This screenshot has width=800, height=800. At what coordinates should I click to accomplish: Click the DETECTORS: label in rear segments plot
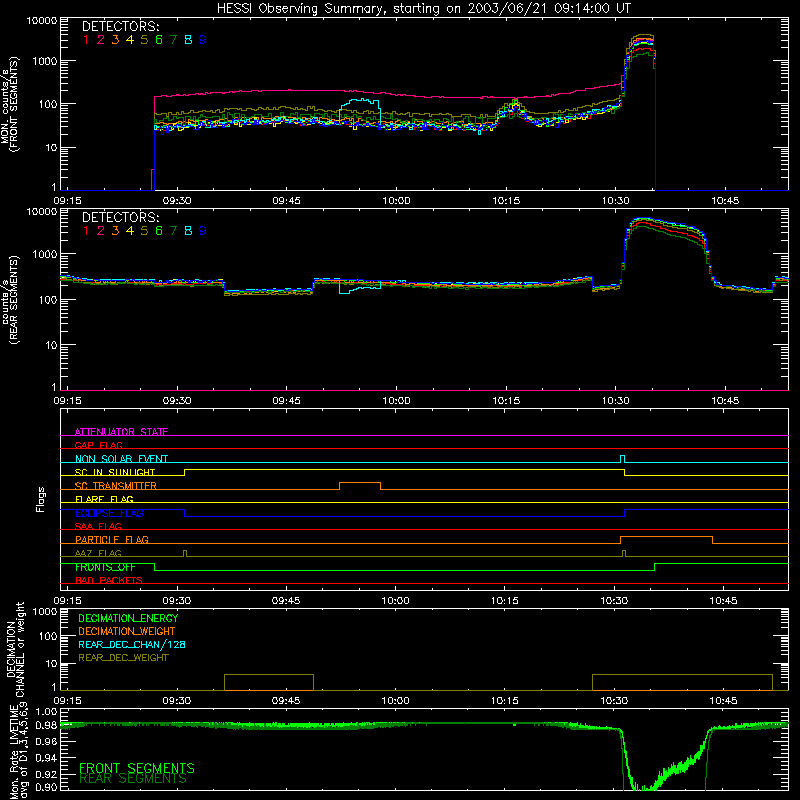tap(120, 217)
